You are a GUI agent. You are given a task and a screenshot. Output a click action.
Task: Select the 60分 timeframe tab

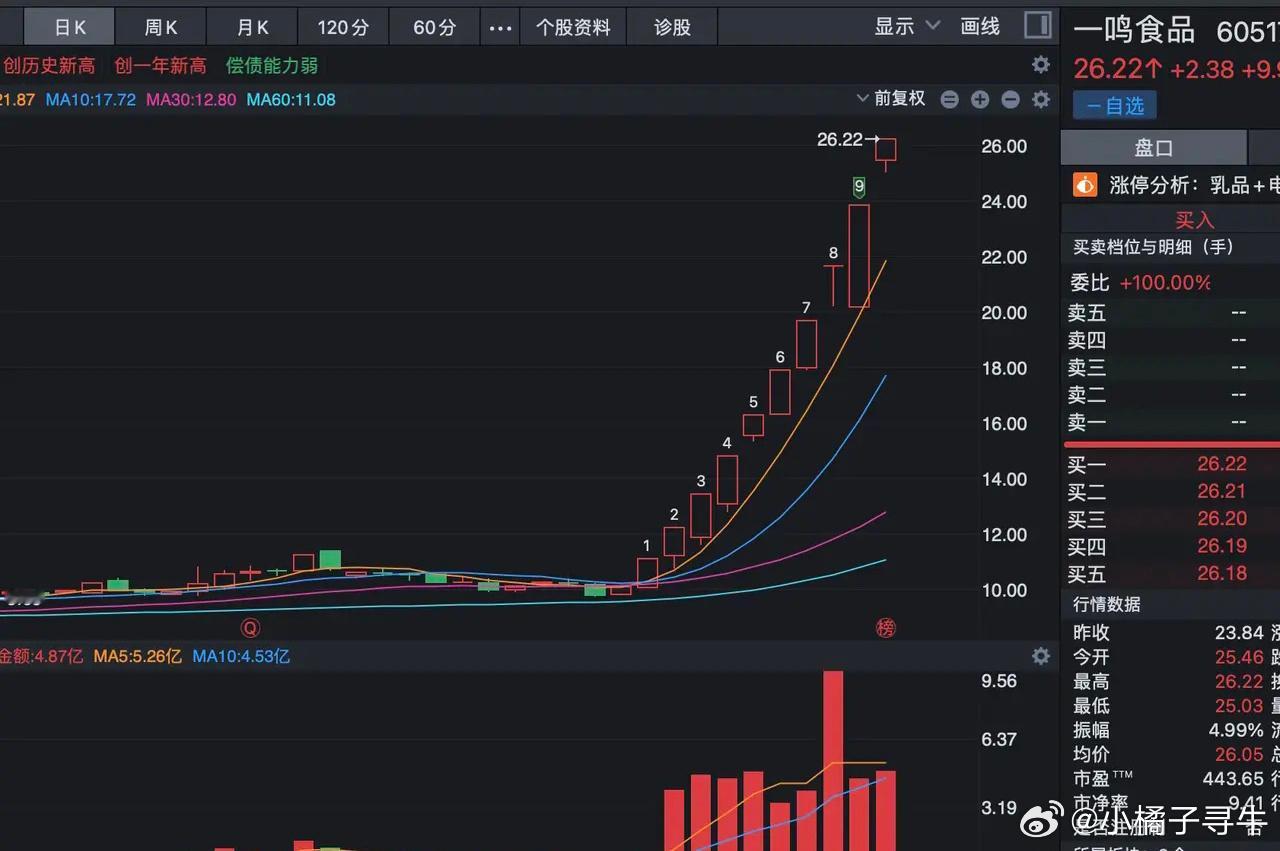(434, 27)
